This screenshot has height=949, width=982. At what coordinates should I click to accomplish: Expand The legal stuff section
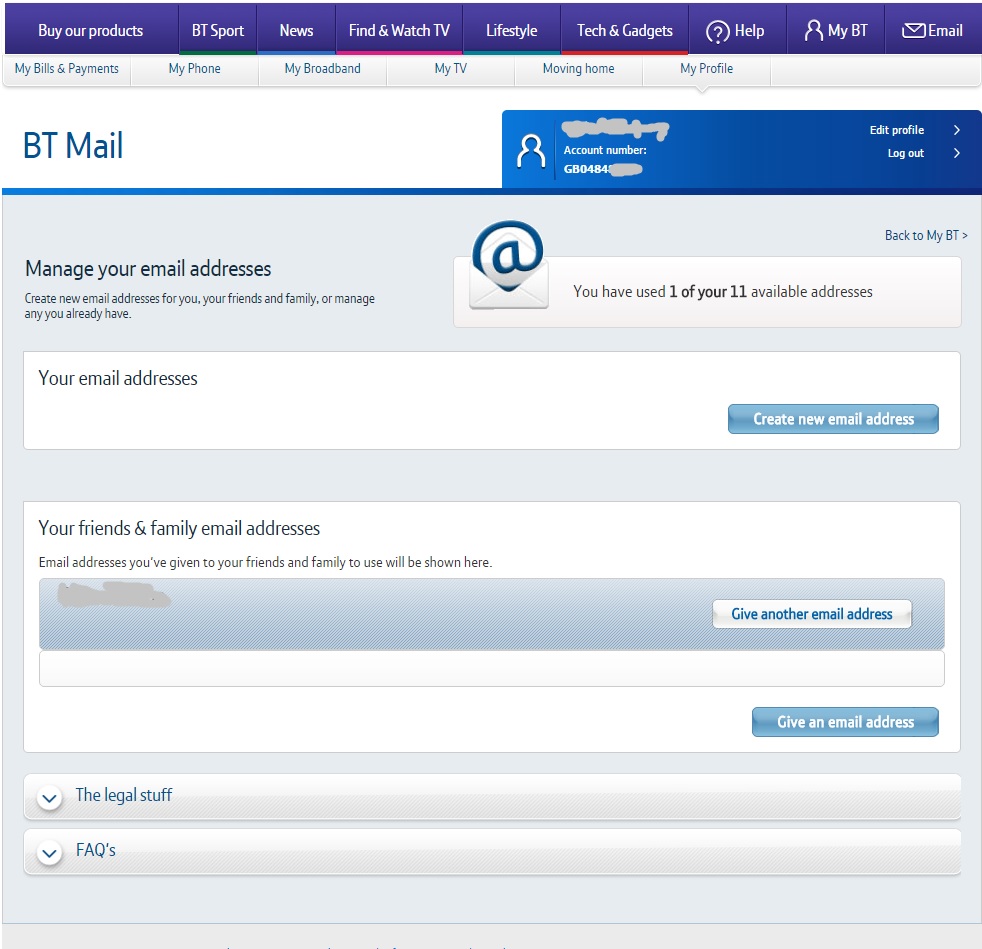coord(49,797)
